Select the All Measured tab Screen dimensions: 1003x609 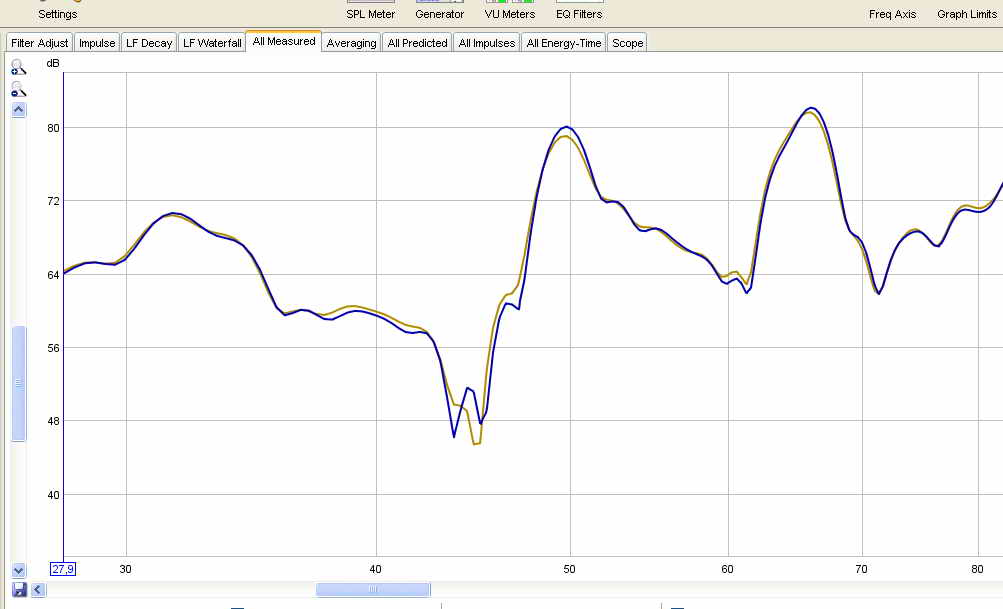284,41
